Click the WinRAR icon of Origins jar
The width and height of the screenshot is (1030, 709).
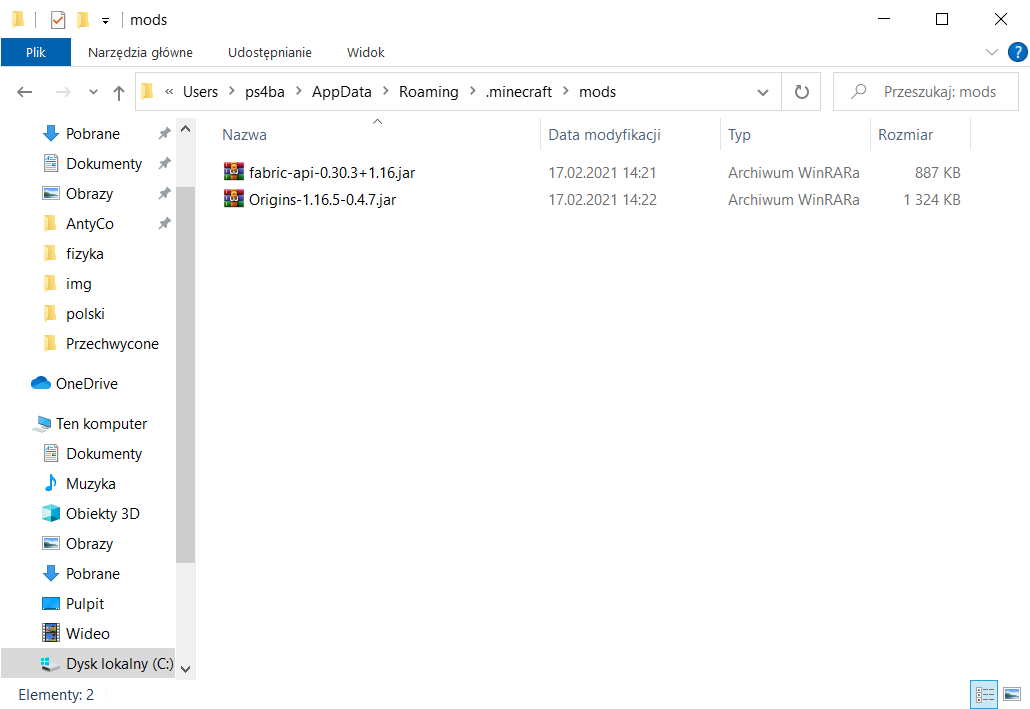(x=234, y=198)
